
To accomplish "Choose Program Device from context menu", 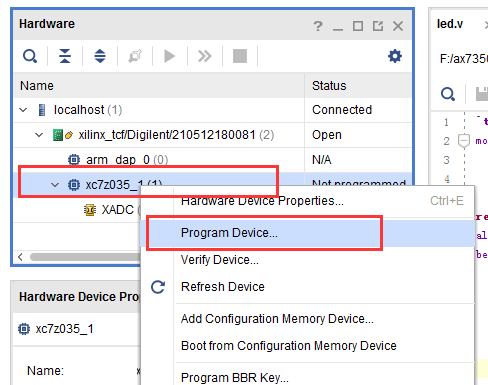I will click(308, 233).
